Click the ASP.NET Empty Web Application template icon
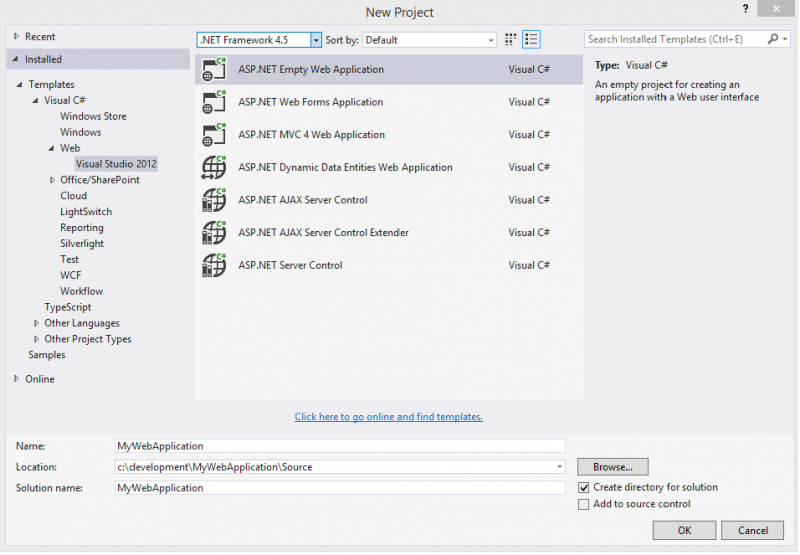This screenshot has height=555, width=800. pyautogui.click(x=214, y=69)
